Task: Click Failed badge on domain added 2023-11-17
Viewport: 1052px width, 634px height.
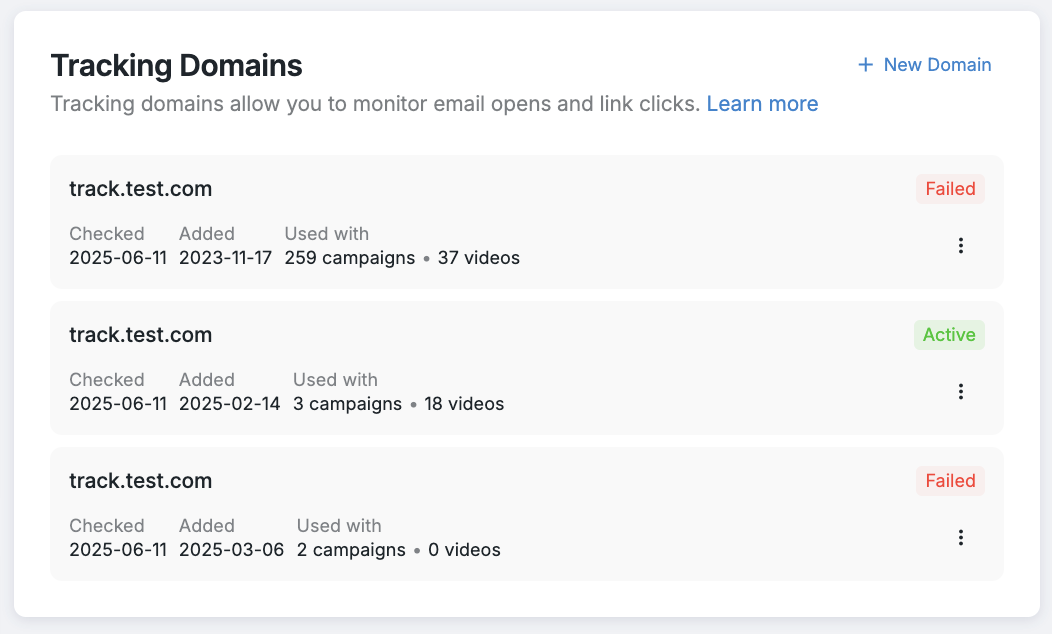Action: (950, 189)
